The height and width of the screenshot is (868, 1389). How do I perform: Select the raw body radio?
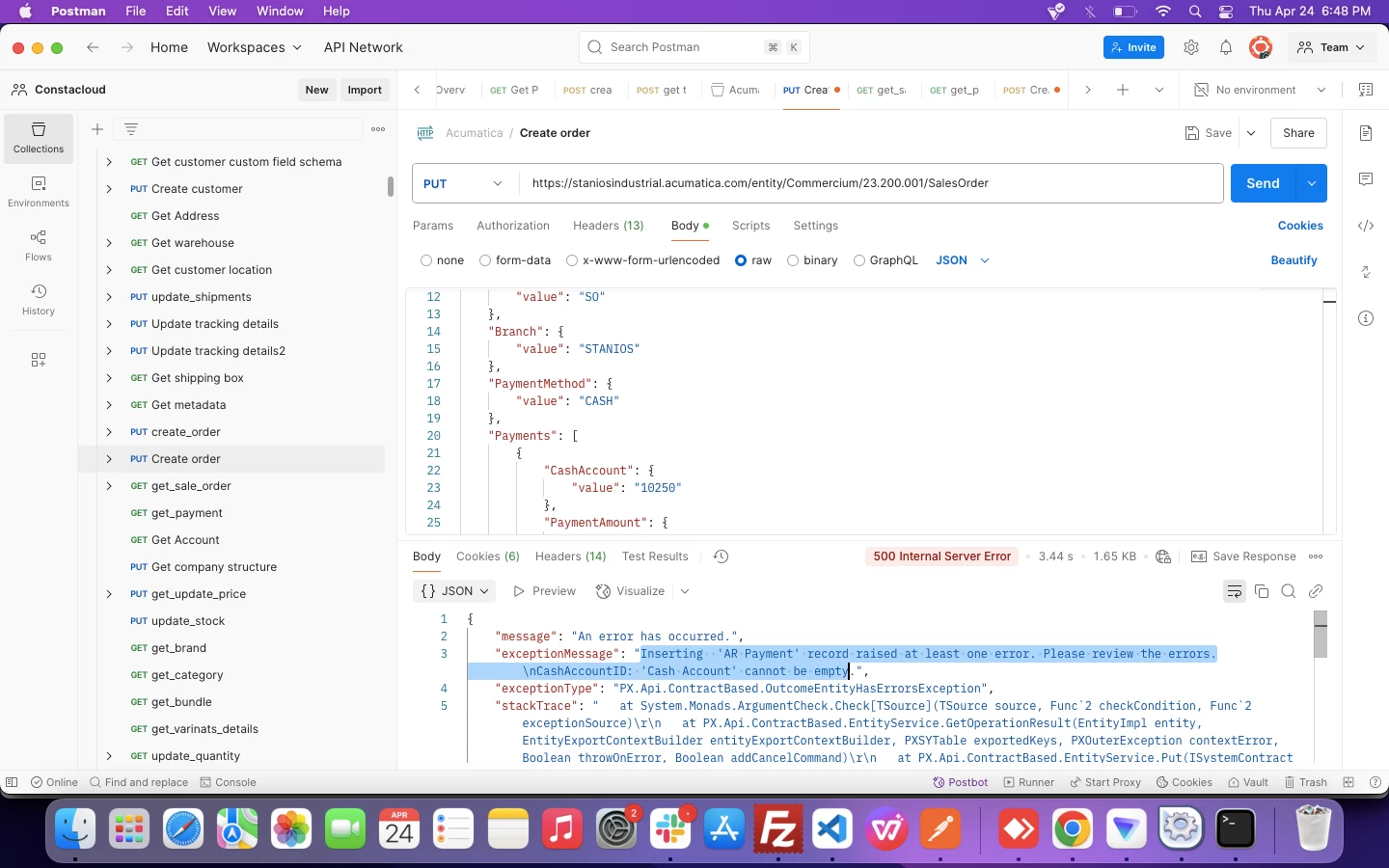point(741,260)
